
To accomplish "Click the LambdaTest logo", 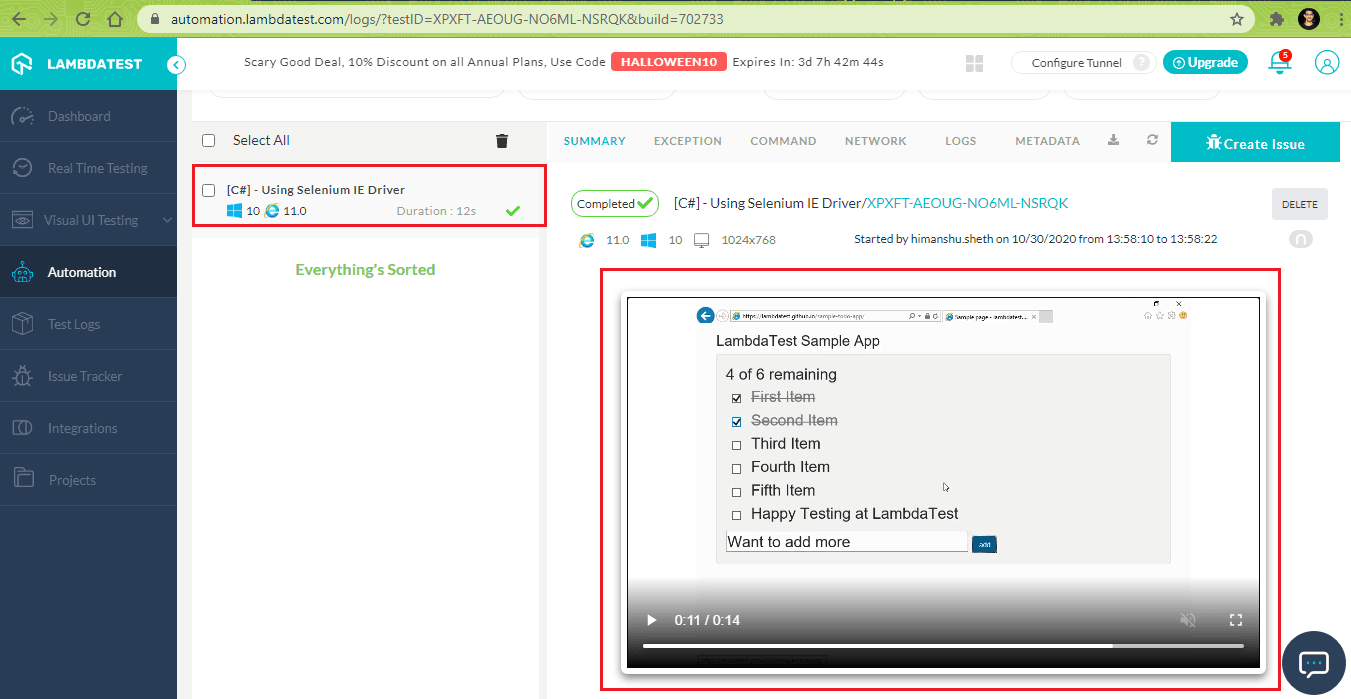I will [x=77, y=64].
